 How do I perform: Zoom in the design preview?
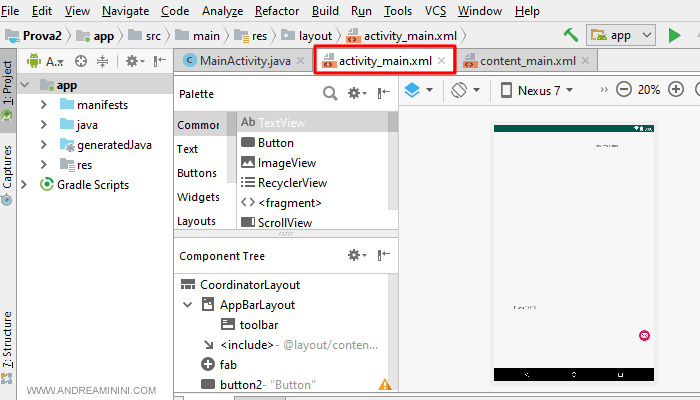676,90
